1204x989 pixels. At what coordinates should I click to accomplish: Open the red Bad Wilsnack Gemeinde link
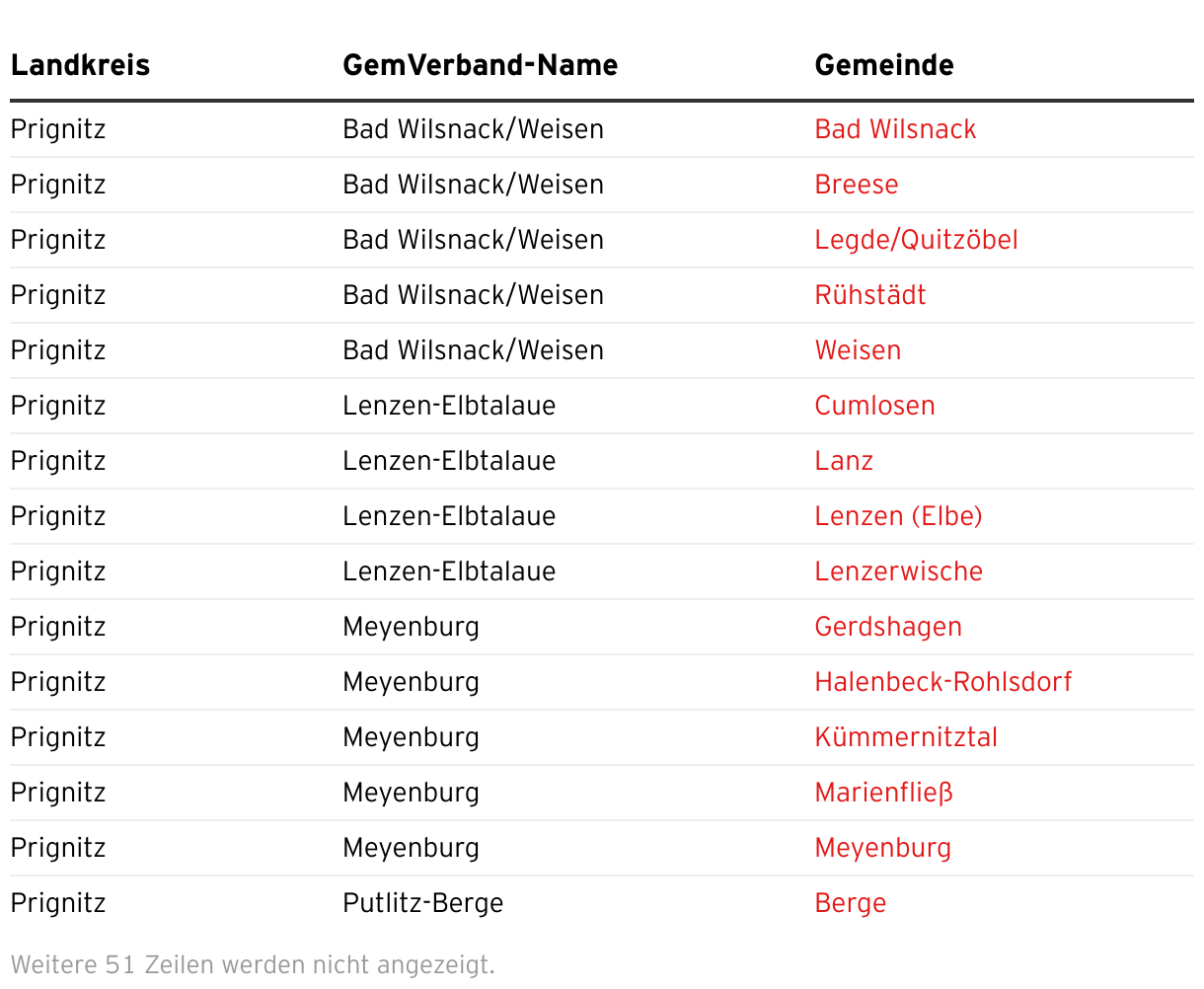point(895,129)
